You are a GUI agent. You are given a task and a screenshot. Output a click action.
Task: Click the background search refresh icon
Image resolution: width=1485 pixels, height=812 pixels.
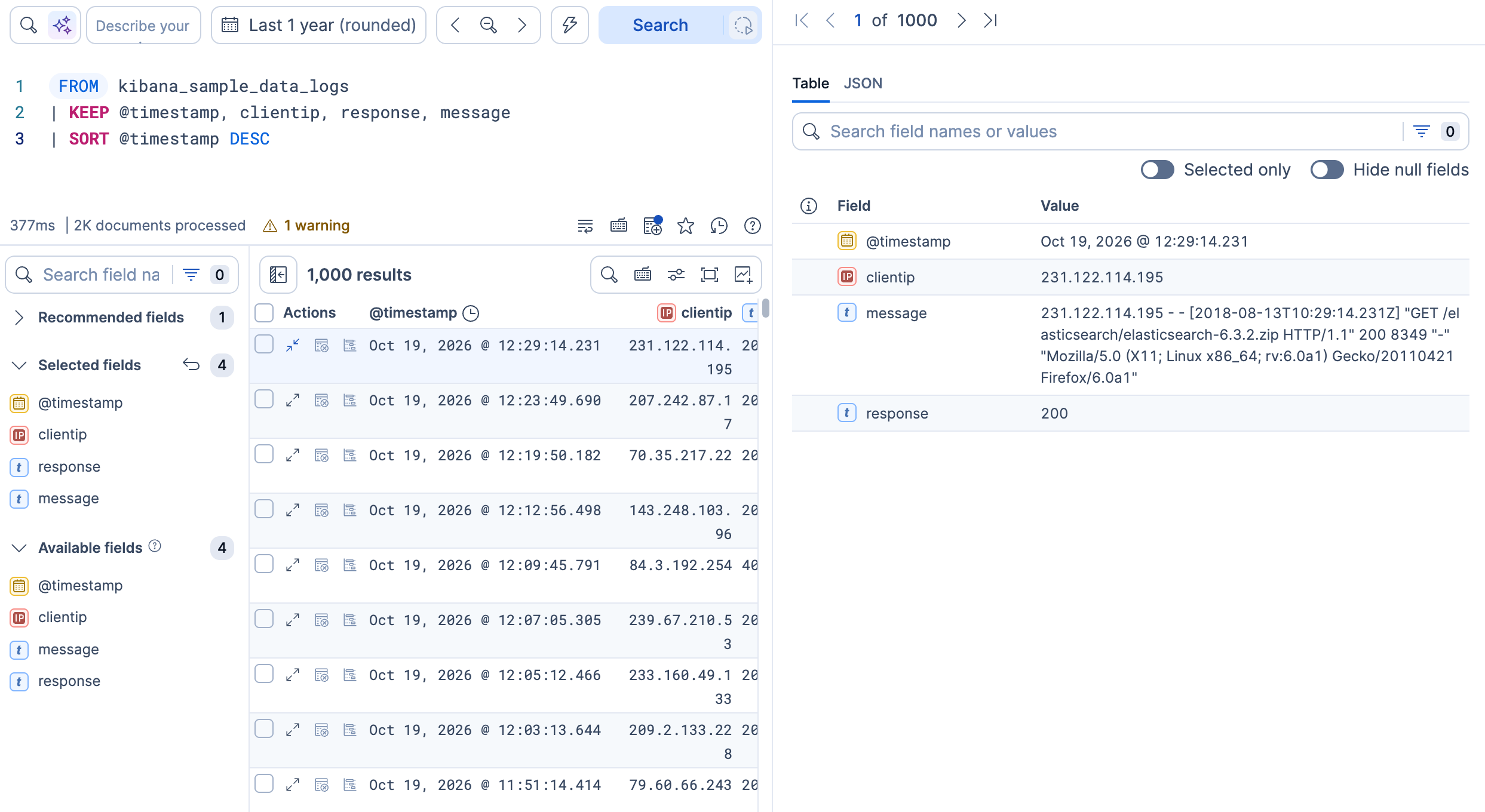(x=743, y=25)
